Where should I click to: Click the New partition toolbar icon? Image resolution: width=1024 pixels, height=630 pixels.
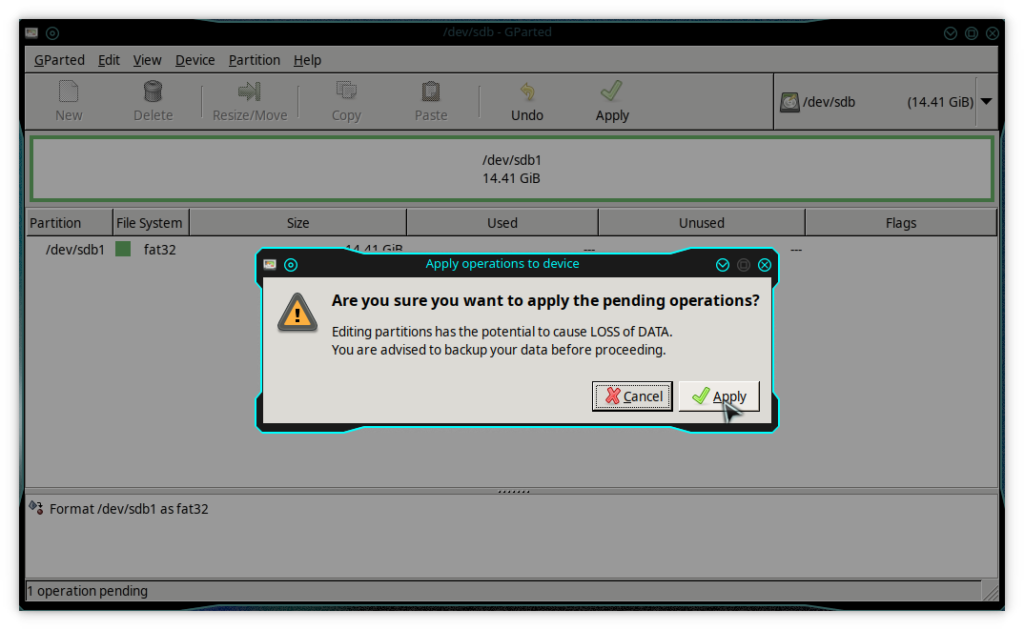click(68, 101)
